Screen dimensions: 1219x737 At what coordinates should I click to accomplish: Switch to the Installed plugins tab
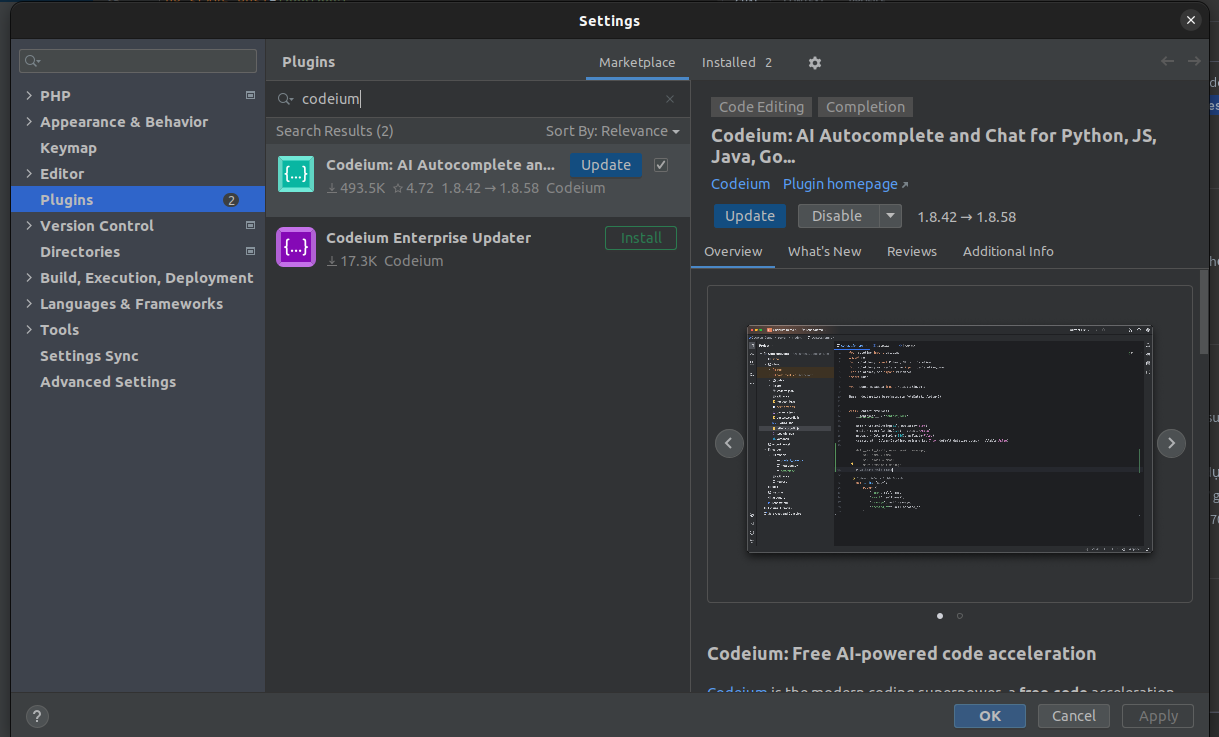tap(736, 62)
